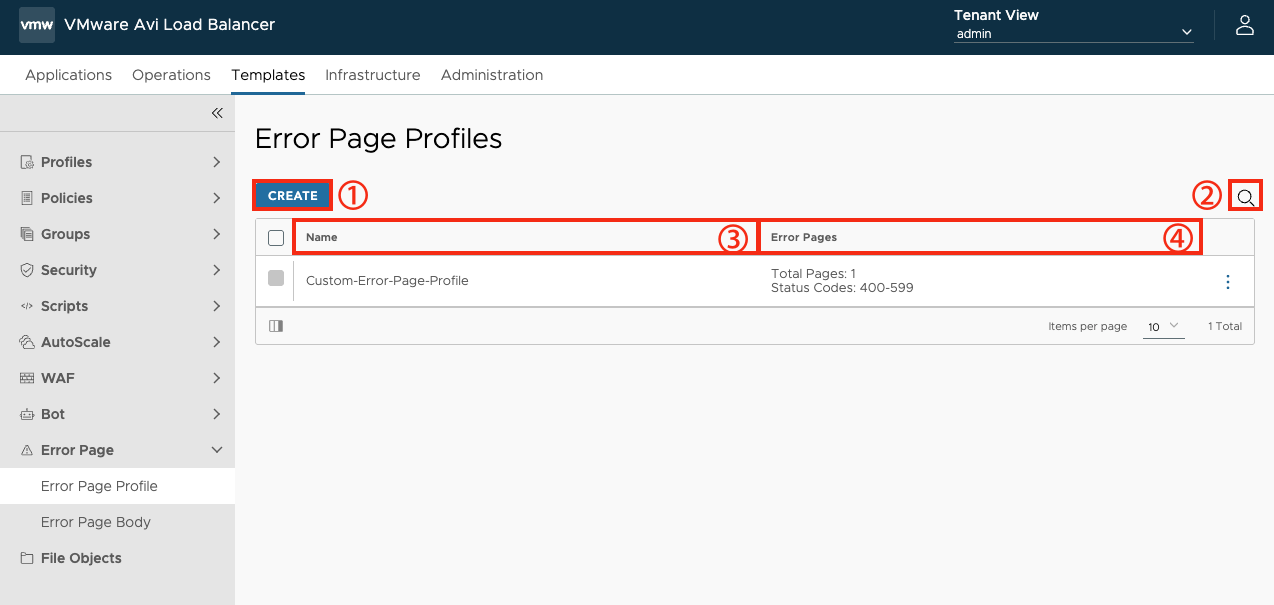Expand the WAF section chevron
Image resolution: width=1274 pixels, height=605 pixels.
(x=217, y=378)
